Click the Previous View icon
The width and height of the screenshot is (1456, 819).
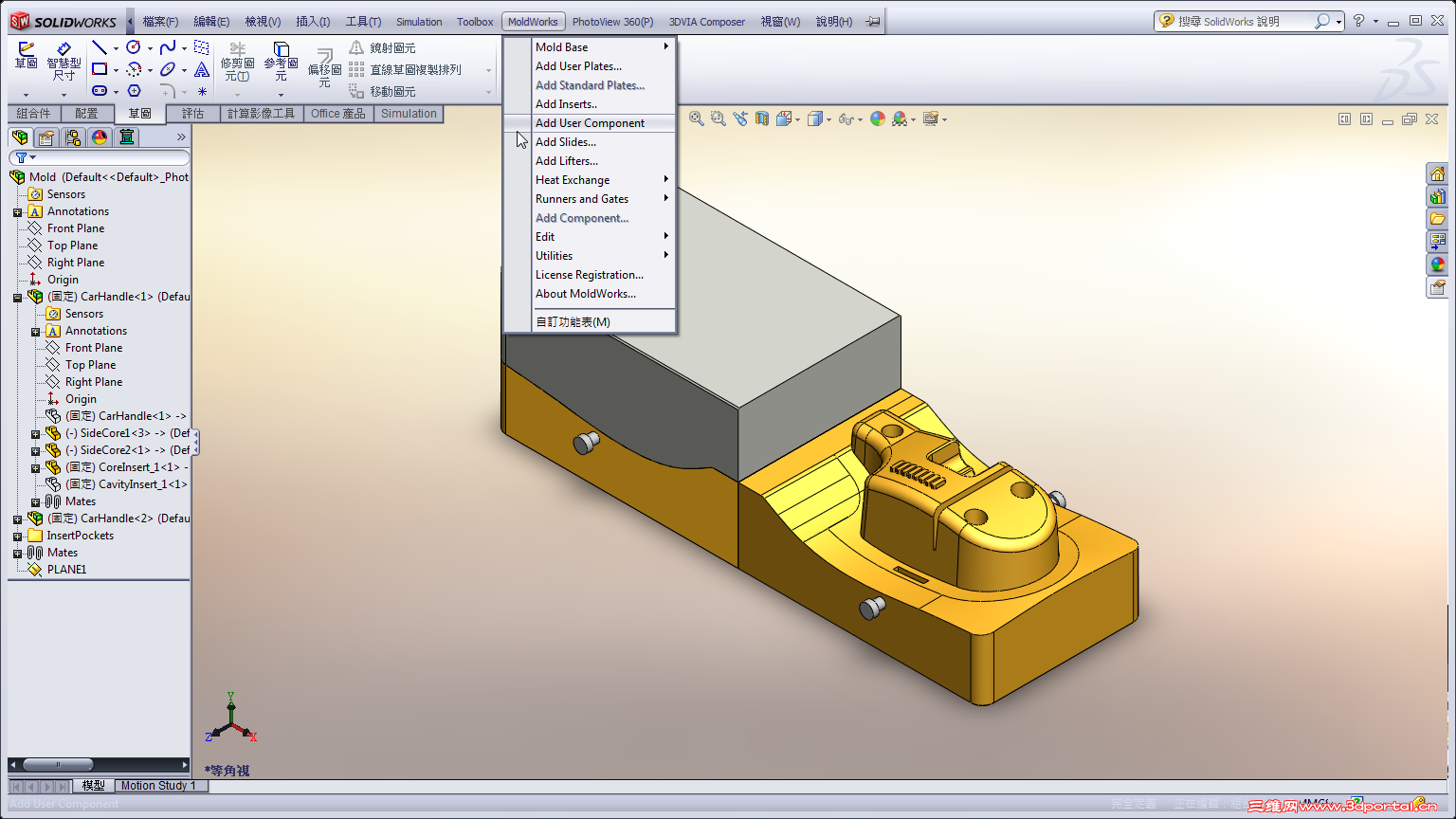740,118
